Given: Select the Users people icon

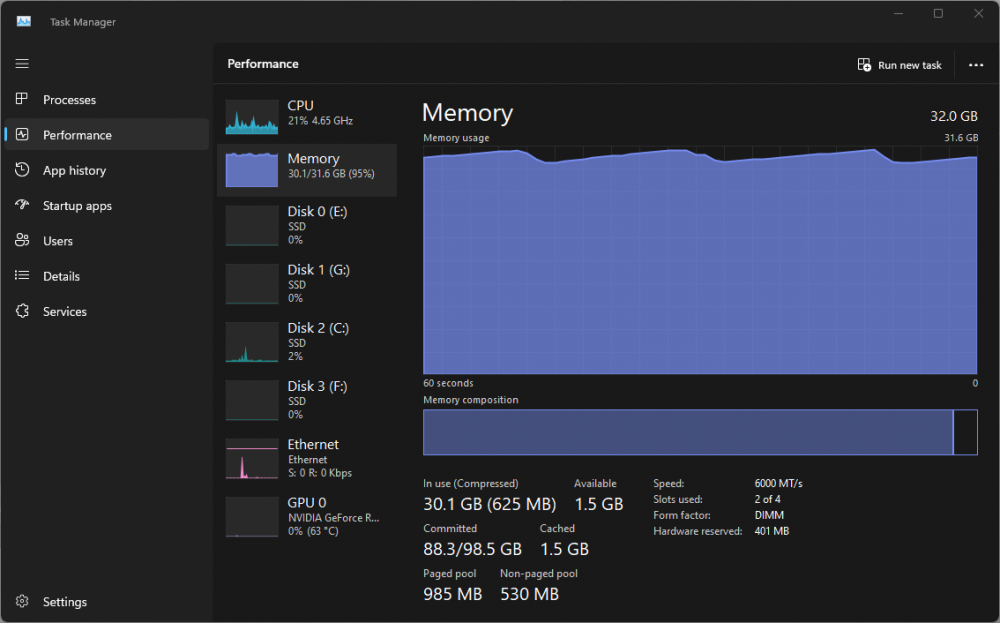Looking at the screenshot, I should (22, 240).
